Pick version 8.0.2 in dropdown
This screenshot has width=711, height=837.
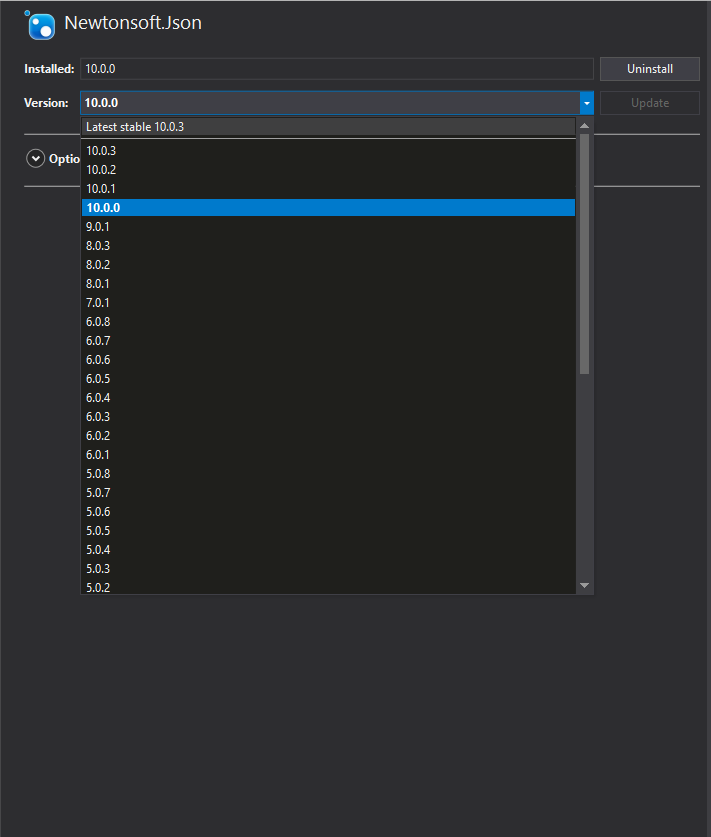pos(328,265)
